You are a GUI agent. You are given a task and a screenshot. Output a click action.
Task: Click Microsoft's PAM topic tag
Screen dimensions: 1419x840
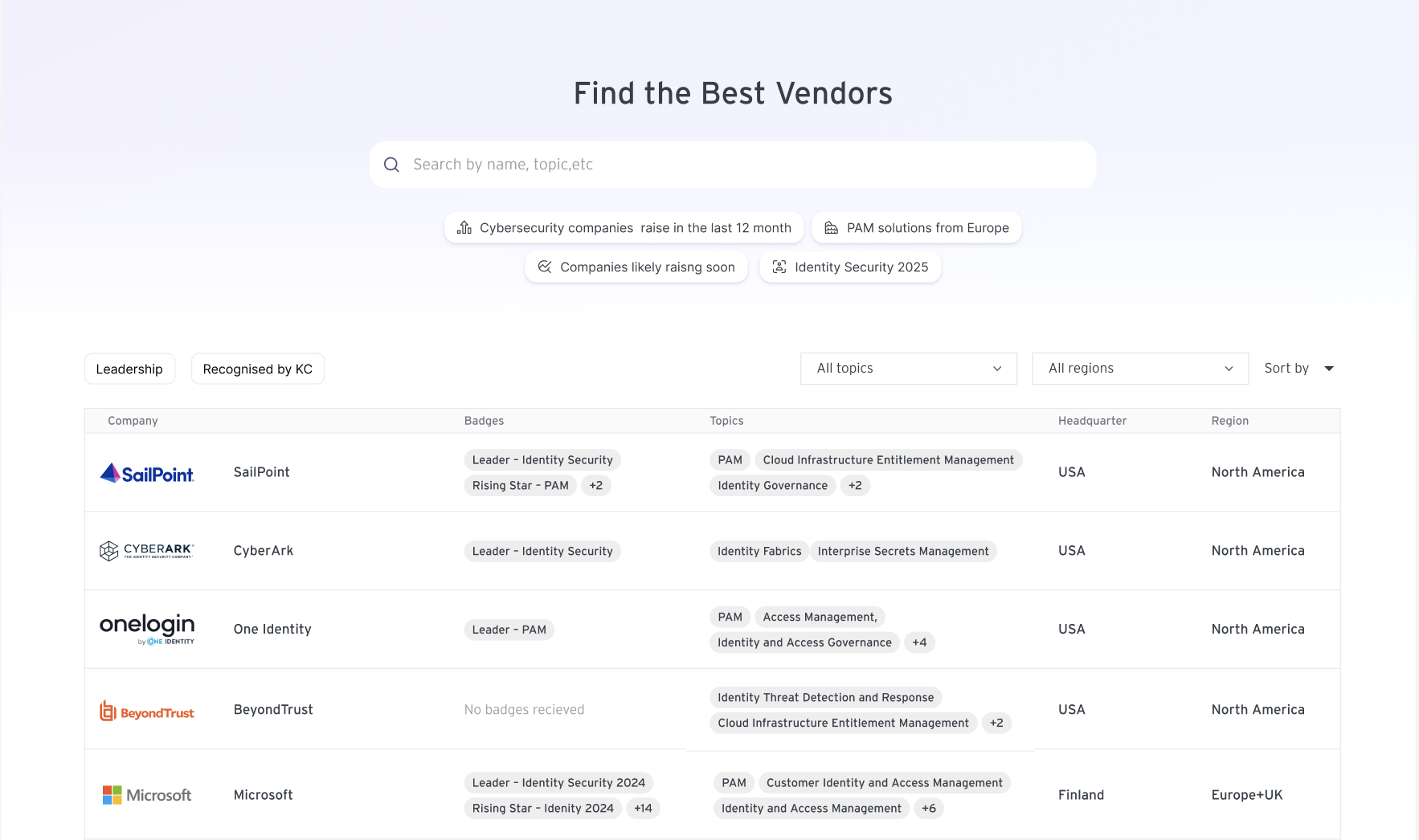734,783
